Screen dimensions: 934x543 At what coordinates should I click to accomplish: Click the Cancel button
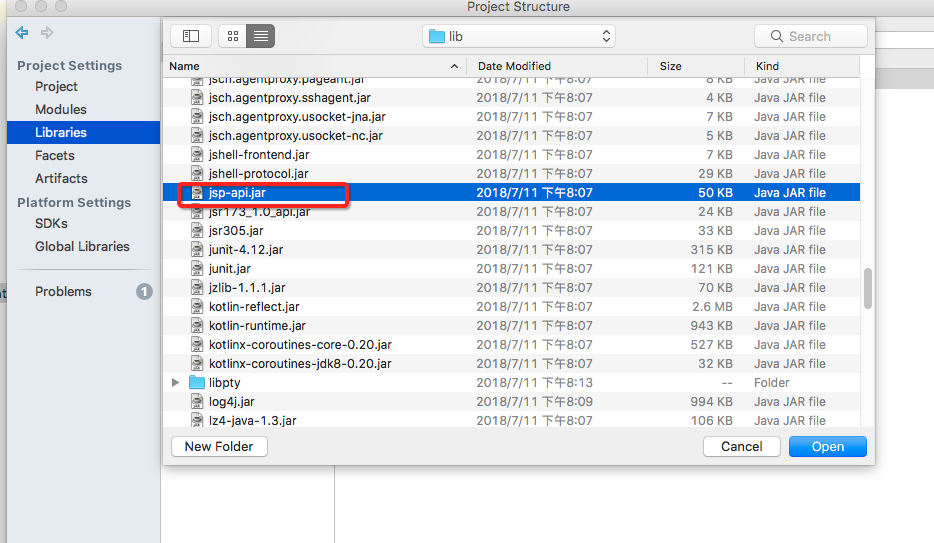[x=742, y=447]
